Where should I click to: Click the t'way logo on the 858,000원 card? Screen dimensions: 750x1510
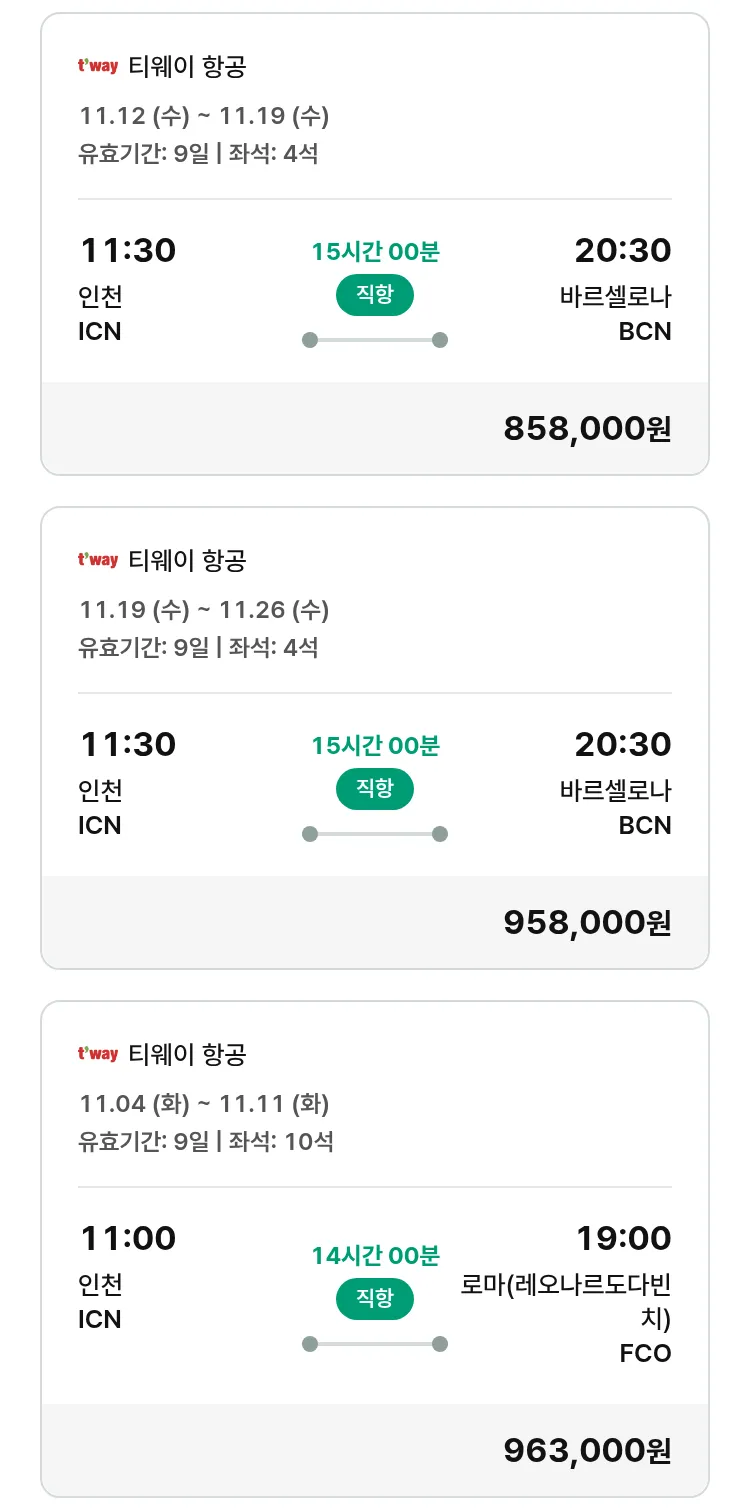98,67
